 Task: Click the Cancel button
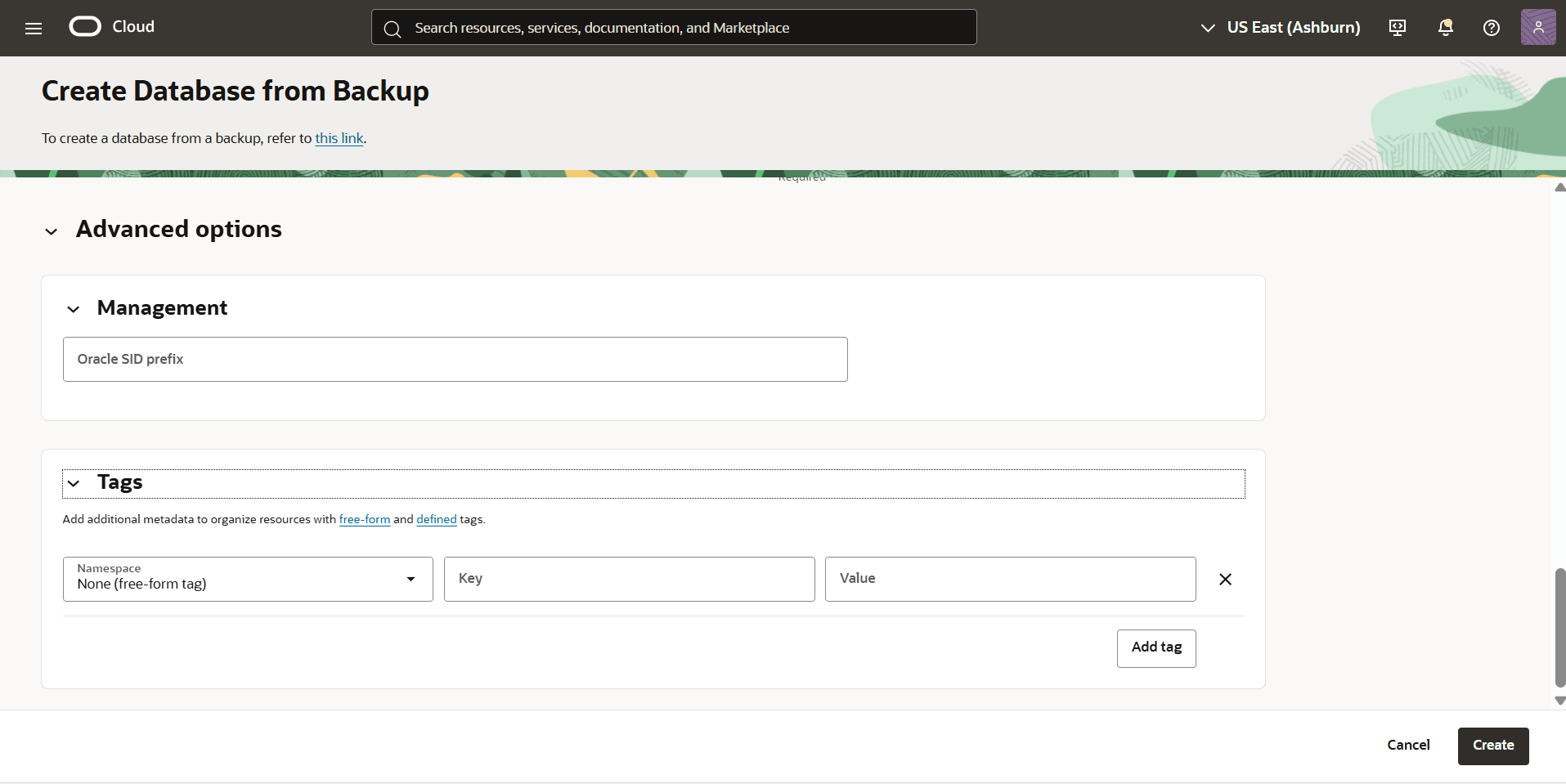pyautogui.click(x=1408, y=745)
